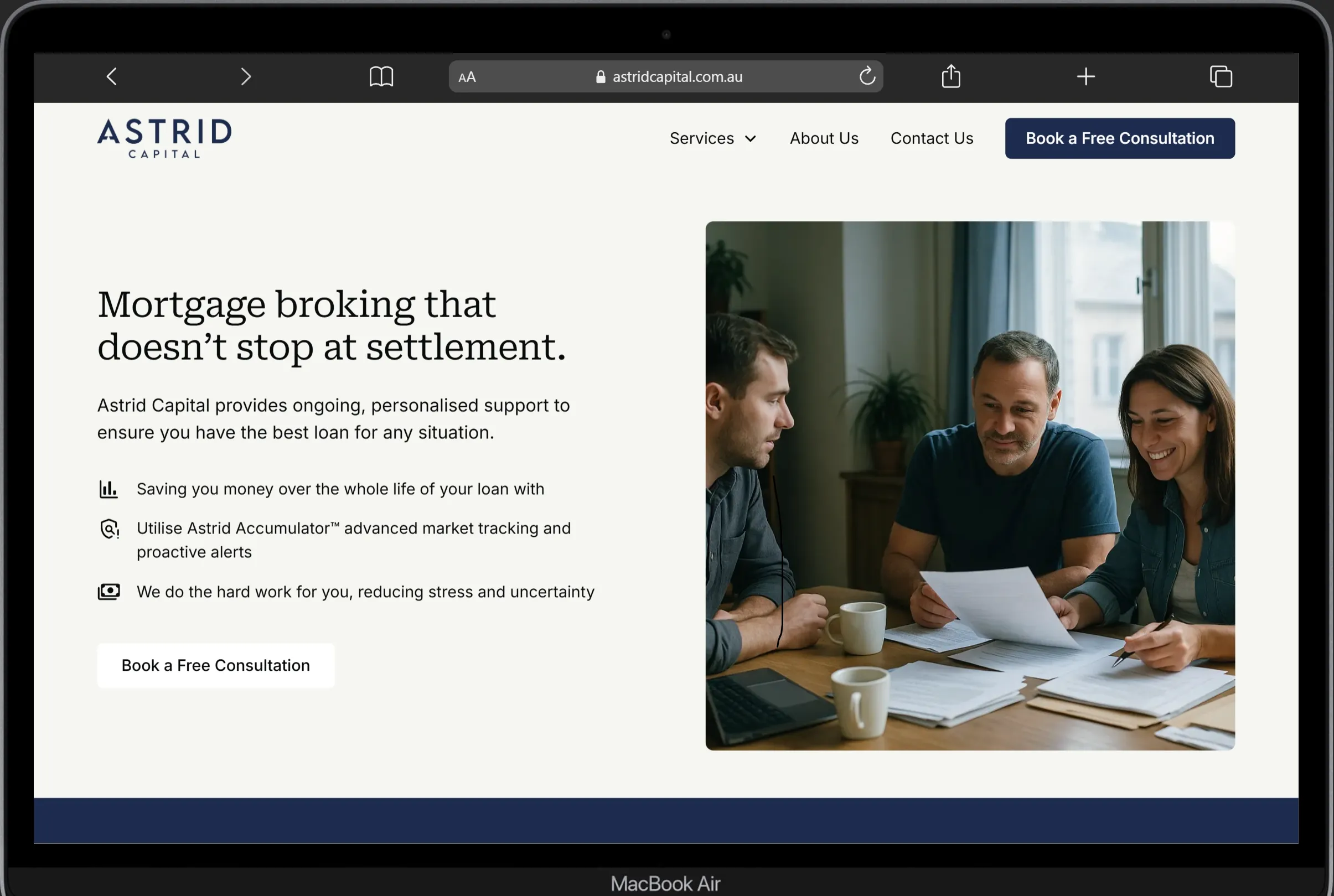Reload the page using the refresh icon
1334x896 pixels.
866,76
